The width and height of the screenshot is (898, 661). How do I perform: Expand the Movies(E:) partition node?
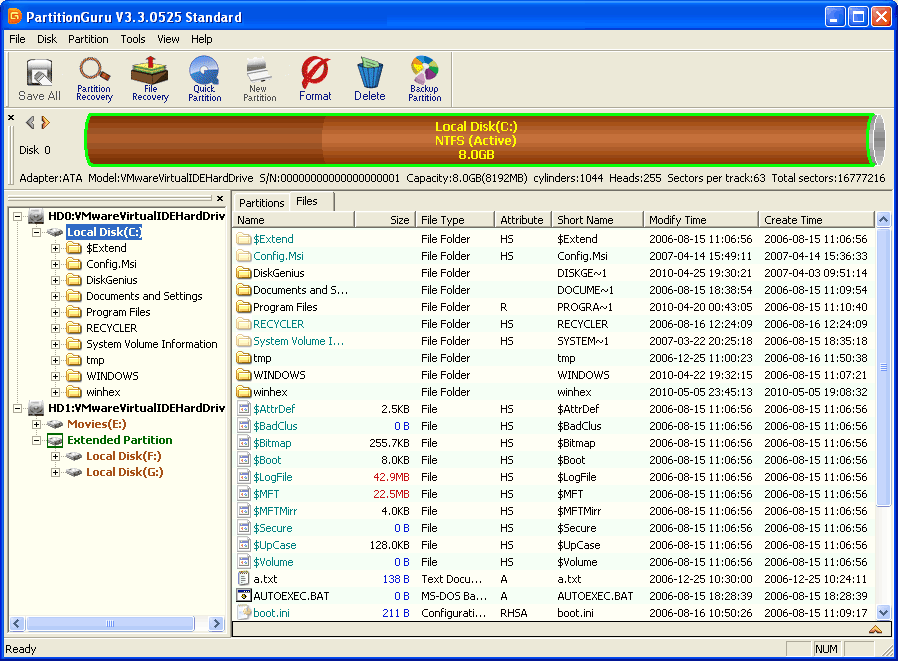37,424
